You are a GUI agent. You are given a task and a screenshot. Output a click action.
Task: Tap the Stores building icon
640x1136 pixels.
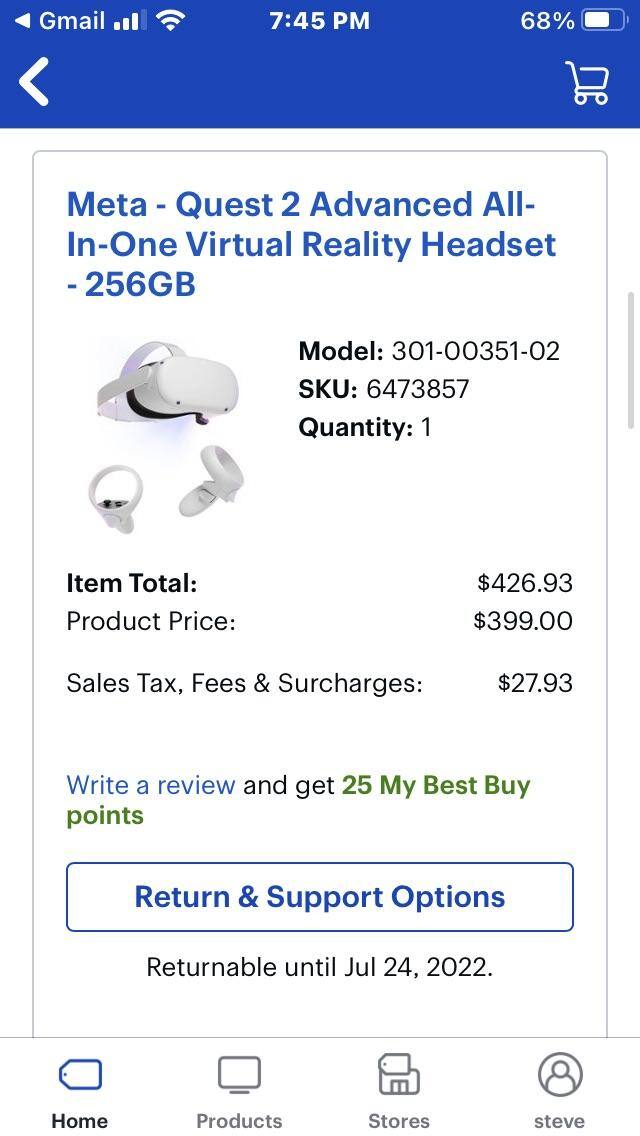(398, 1075)
